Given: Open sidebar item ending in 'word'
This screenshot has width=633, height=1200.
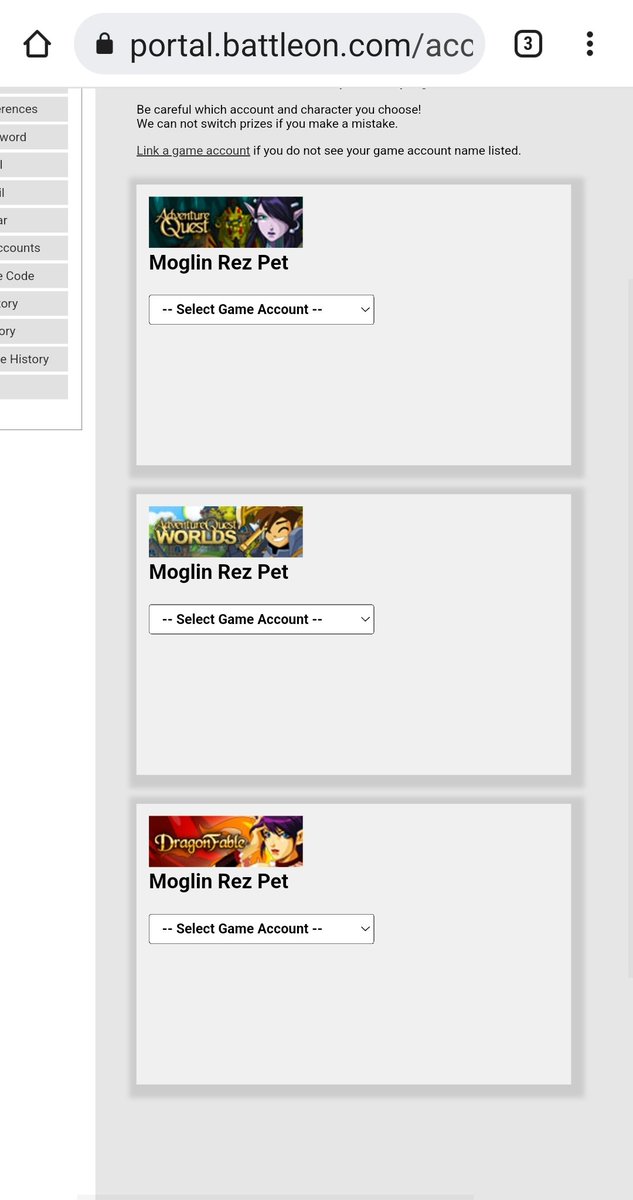Looking at the screenshot, I should 33,137.
